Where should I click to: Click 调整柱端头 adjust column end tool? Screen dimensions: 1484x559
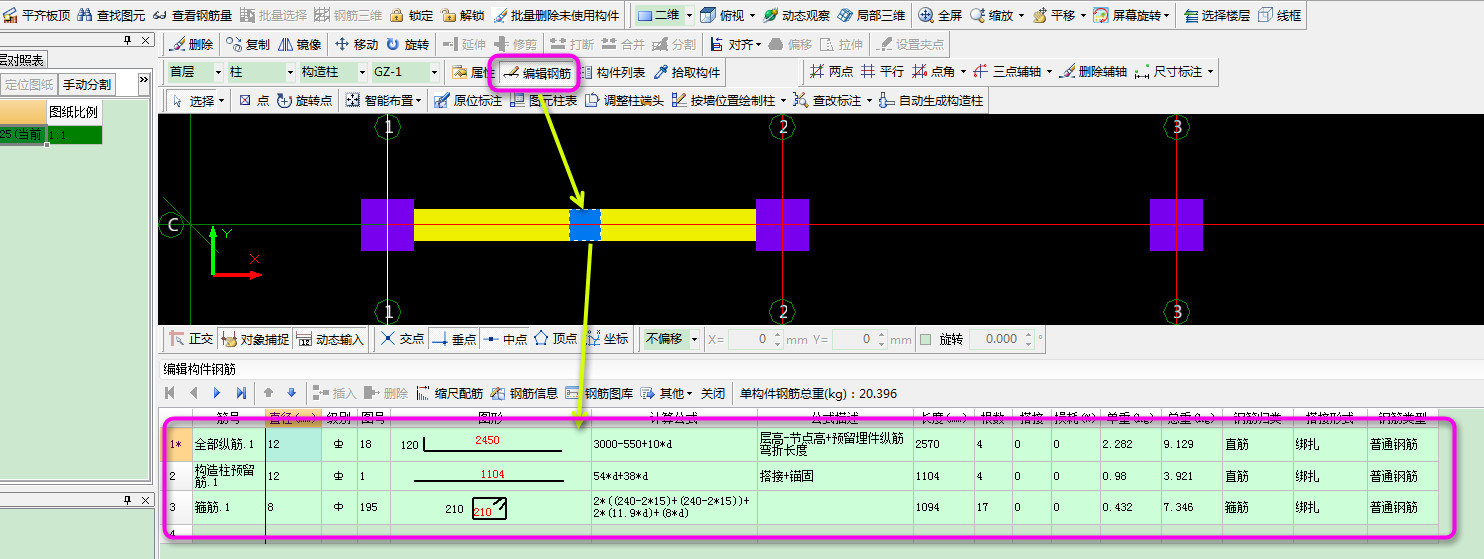[624, 100]
